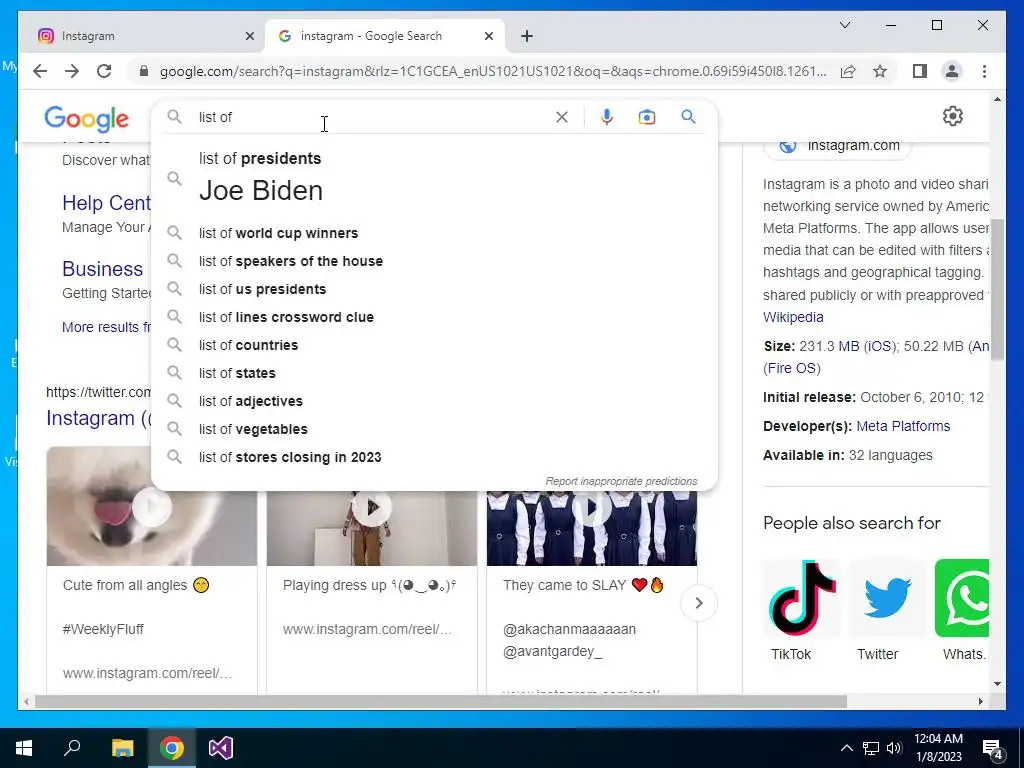
Task: Choose 'list of states' suggestion
Action: (434, 374)
